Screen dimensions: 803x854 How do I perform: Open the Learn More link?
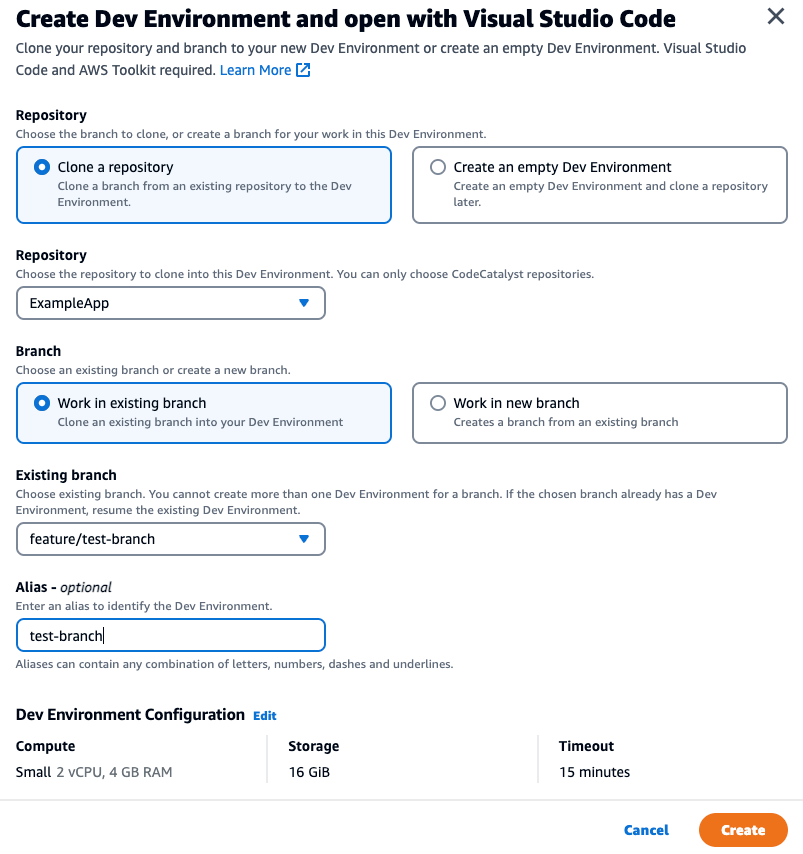coord(255,70)
